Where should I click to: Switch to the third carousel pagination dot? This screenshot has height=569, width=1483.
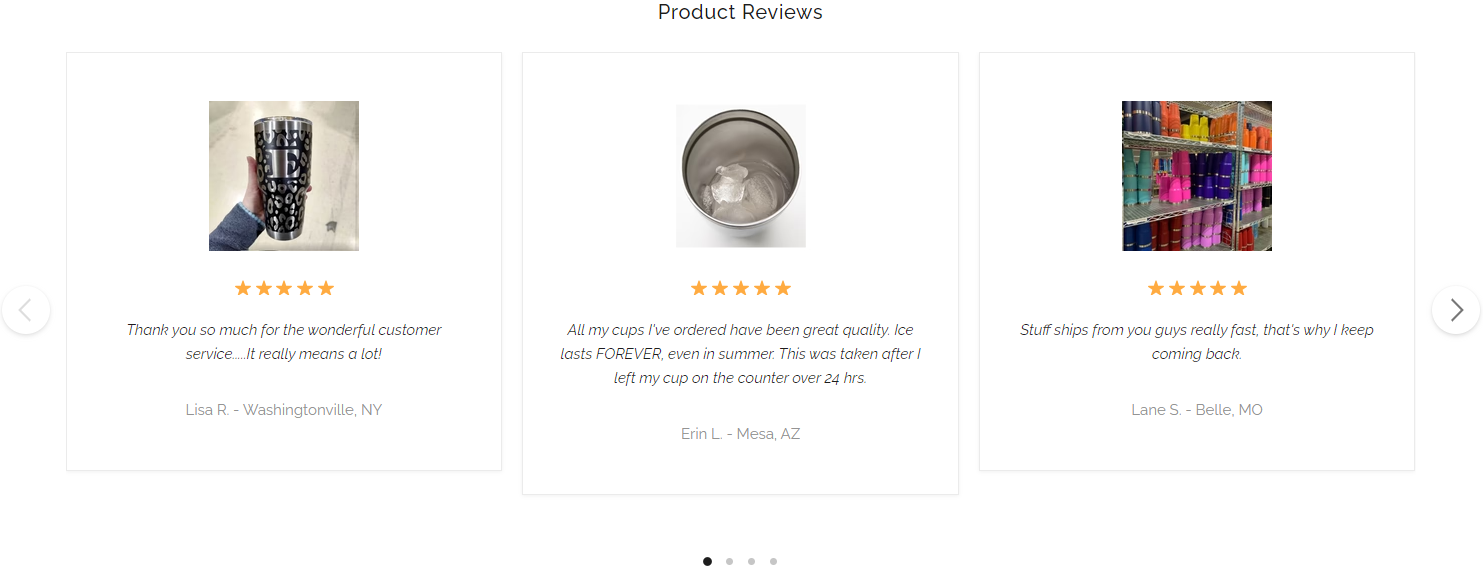click(751, 561)
